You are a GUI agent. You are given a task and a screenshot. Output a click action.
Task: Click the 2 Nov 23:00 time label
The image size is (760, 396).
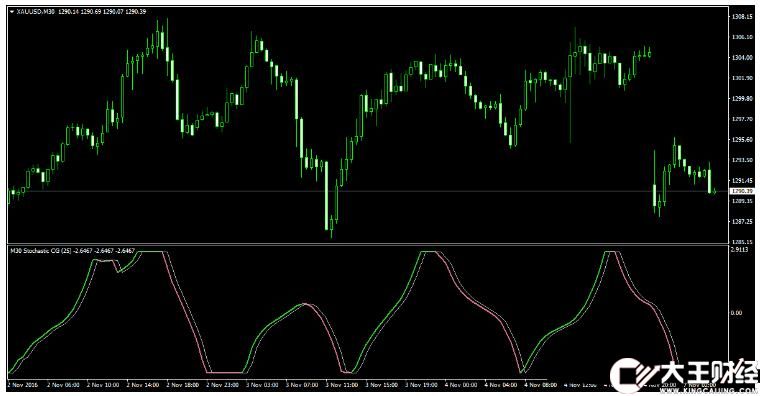point(222,385)
